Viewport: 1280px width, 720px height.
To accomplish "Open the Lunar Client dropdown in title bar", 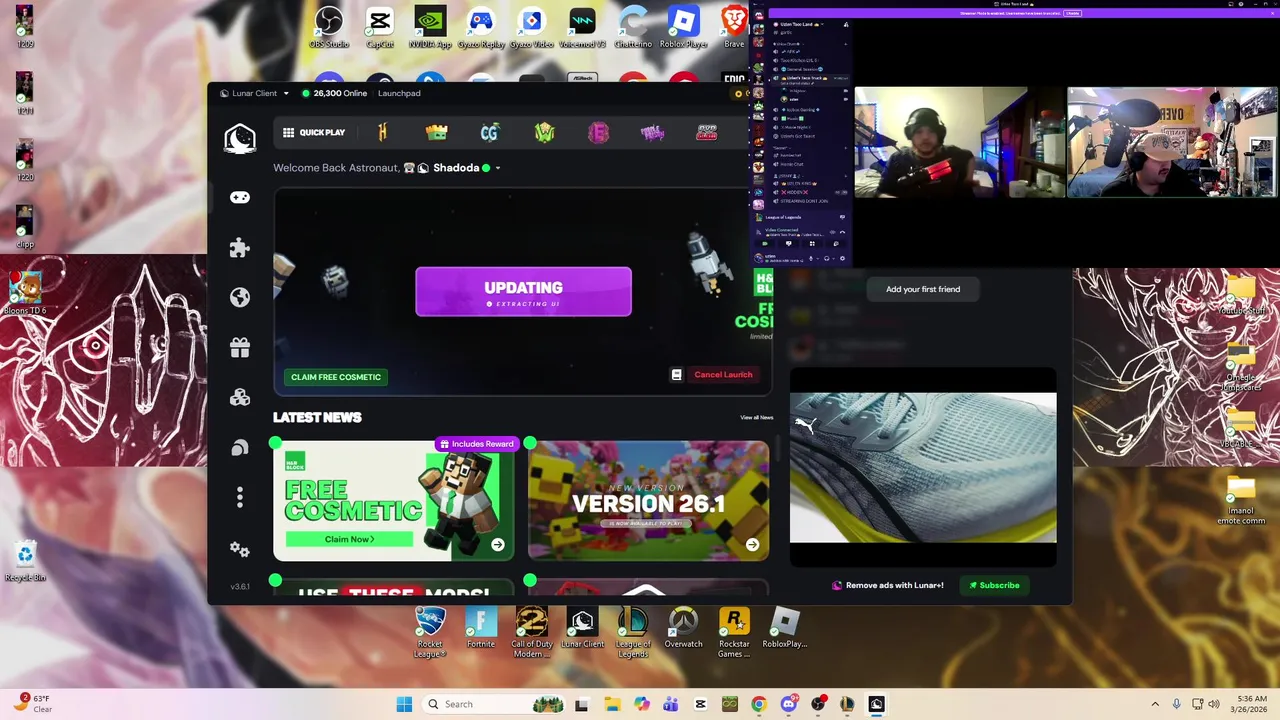I will point(254,93).
